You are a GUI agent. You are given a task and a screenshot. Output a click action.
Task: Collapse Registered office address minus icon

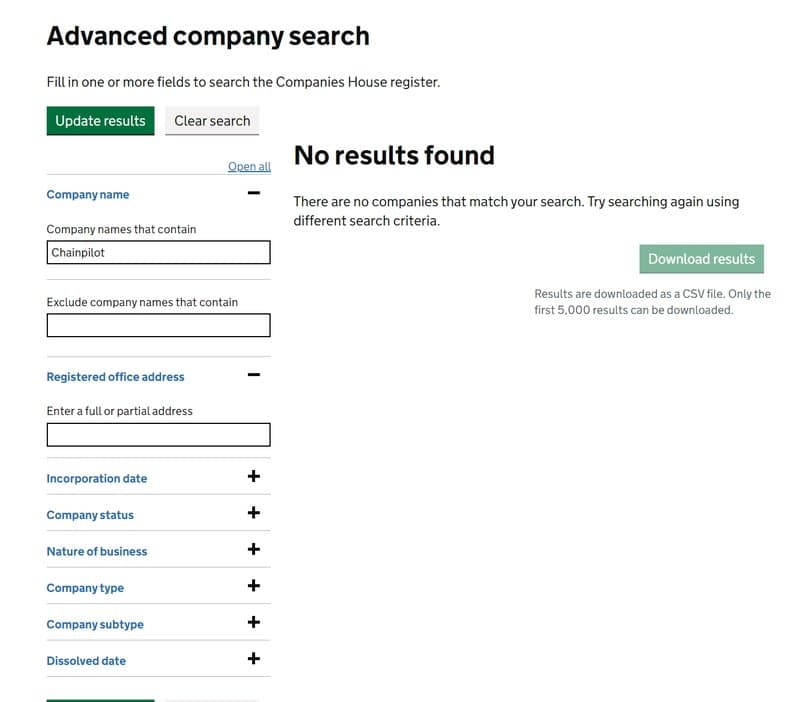click(254, 375)
